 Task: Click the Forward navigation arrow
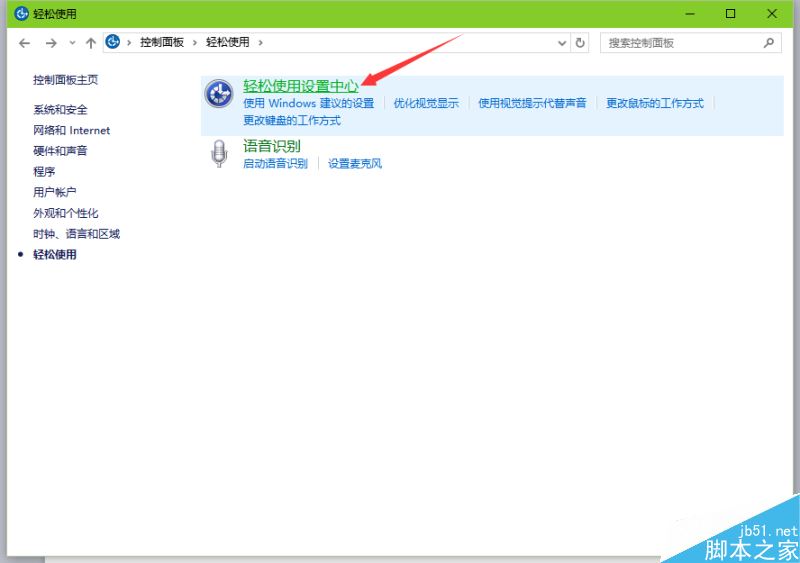(x=50, y=43)
